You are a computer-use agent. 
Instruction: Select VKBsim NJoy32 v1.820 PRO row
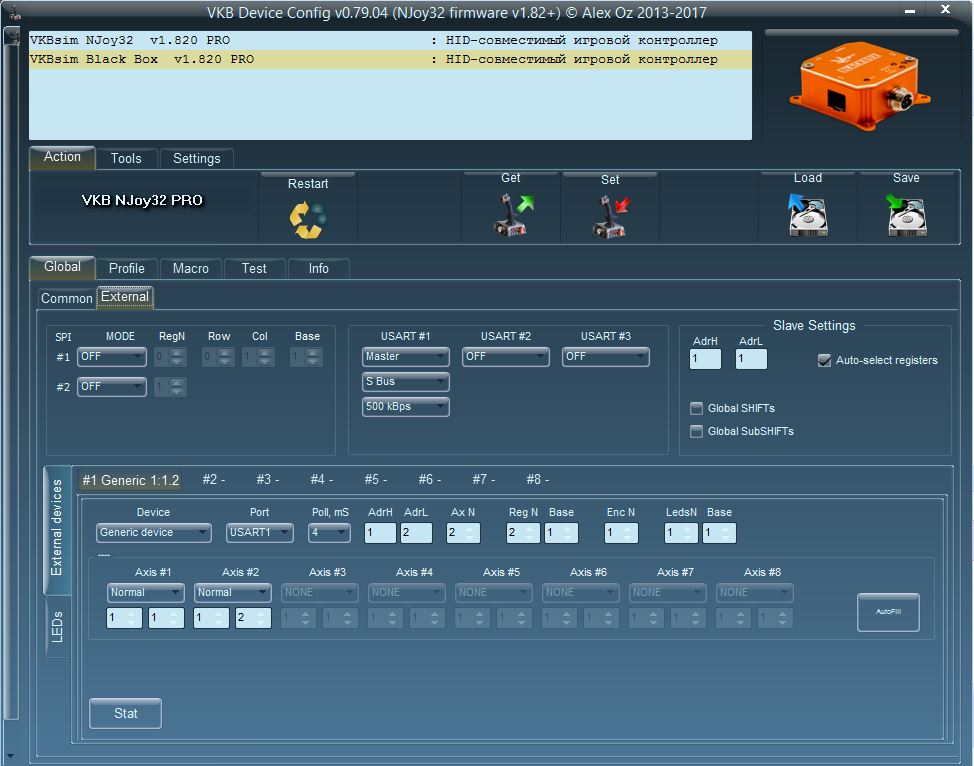(390, 40)
